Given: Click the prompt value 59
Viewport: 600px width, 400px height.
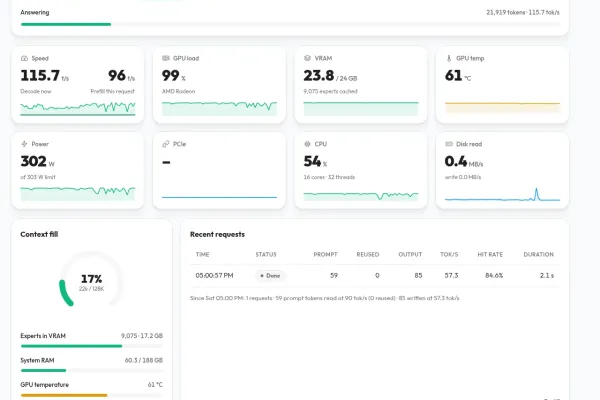Looking at the screenshot, I should [334, 276].
